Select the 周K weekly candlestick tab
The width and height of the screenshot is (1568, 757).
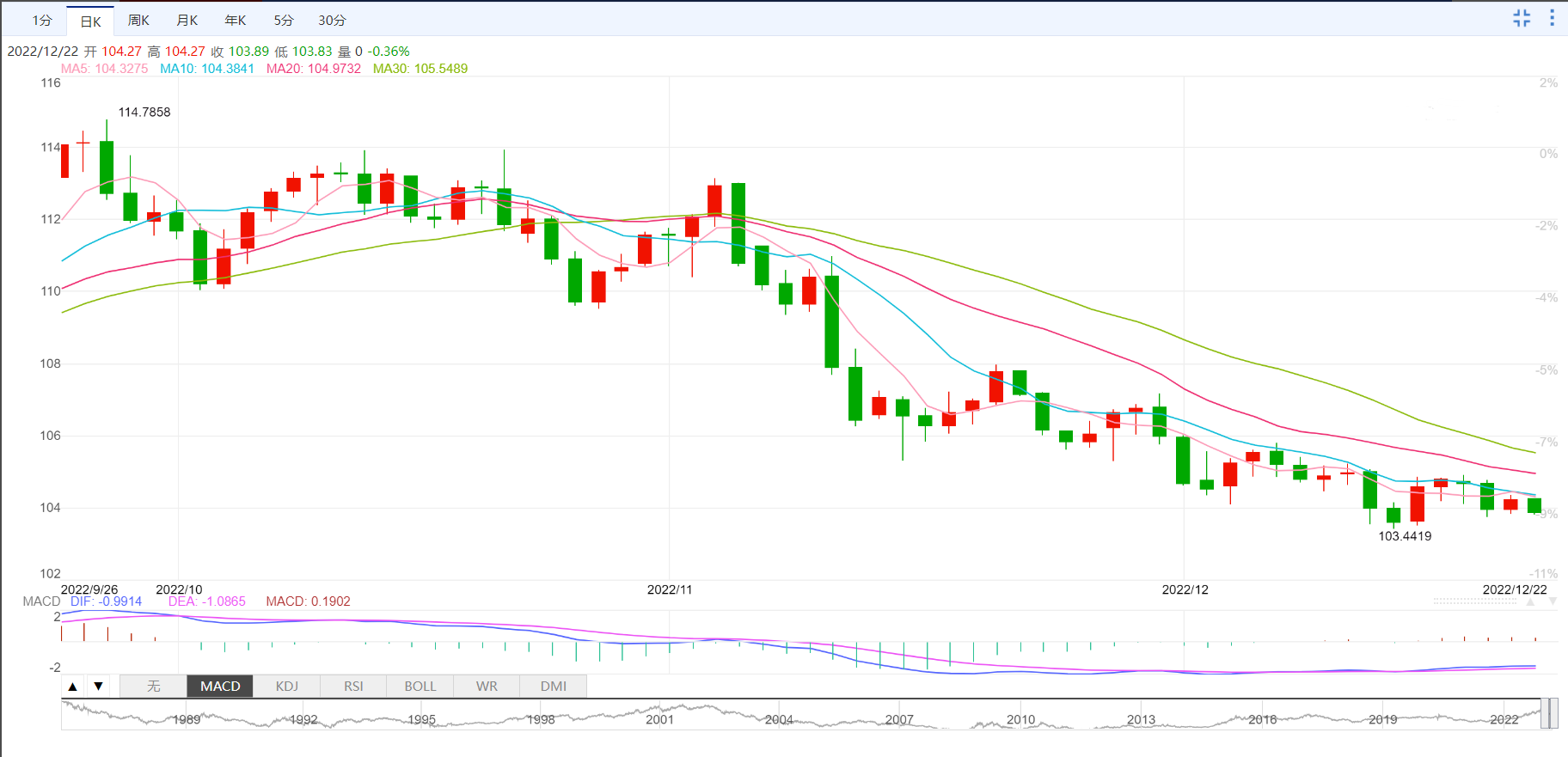pyautogui.click(x=138, y=20)
